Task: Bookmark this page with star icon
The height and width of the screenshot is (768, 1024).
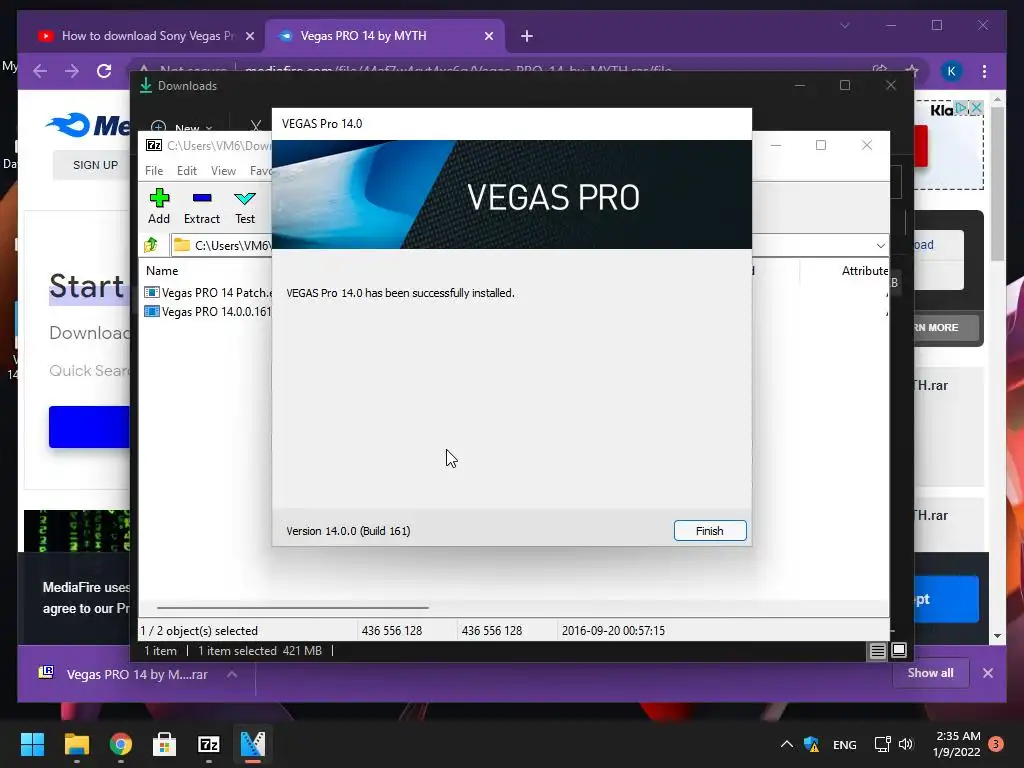Action: coord(912,71)
